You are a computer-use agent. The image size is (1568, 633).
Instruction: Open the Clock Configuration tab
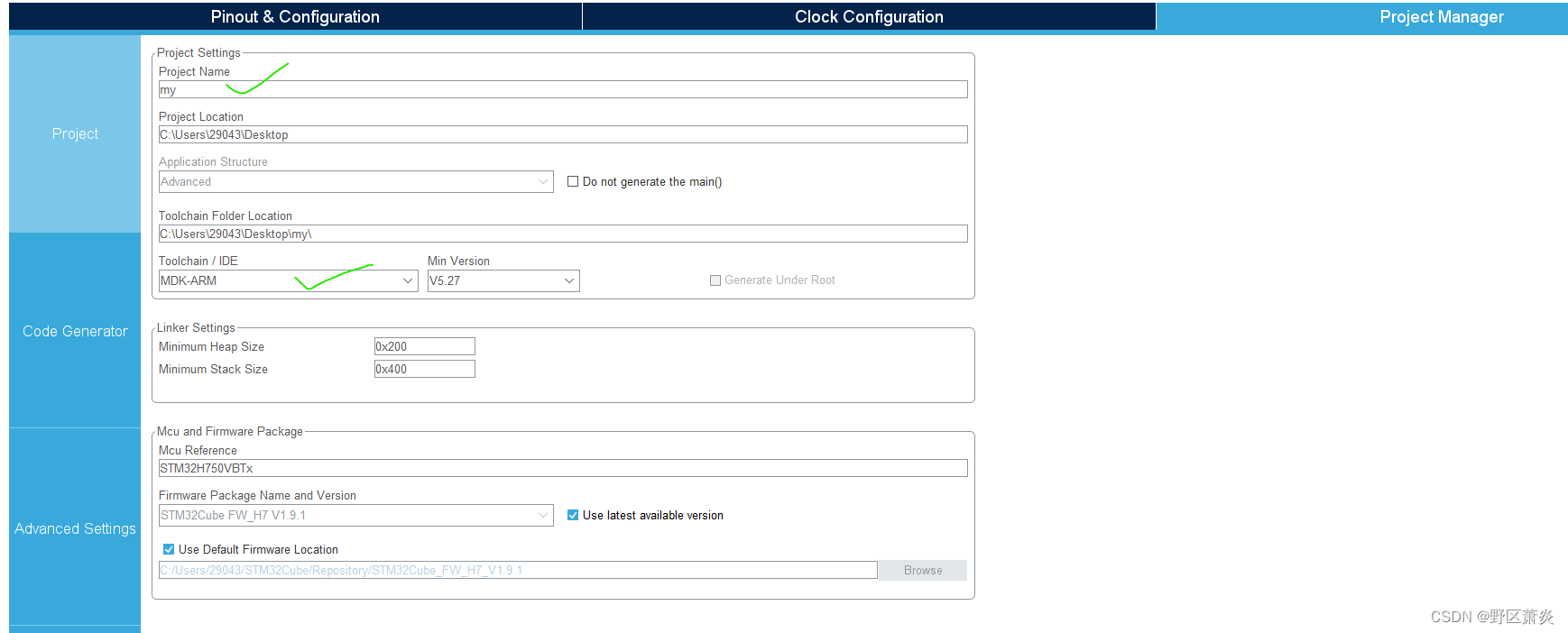point(869,16)
